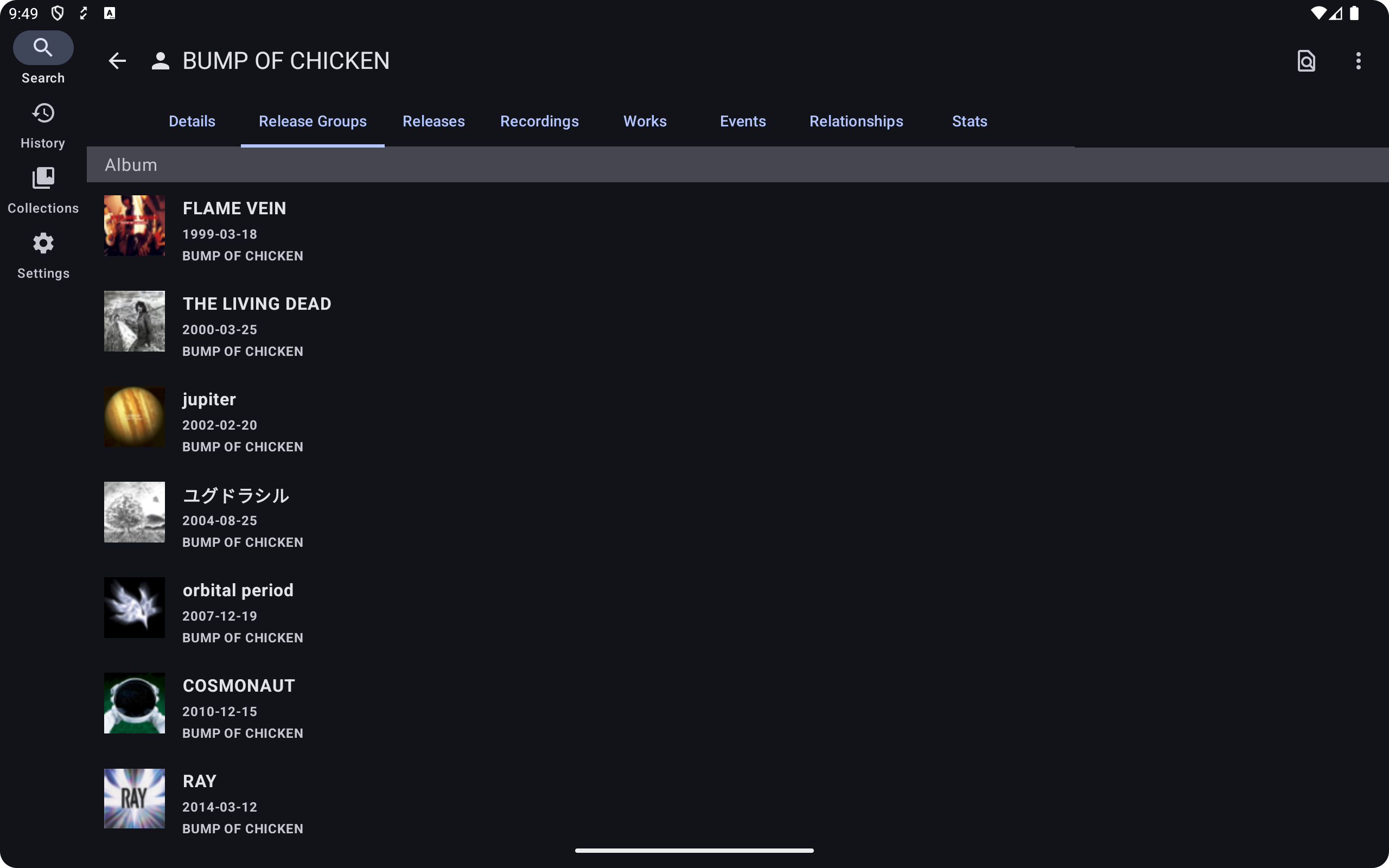The width and height of the screenshot is (1389, 868).
Task: Switch to the Releases tab
Action: pos(434,121)
